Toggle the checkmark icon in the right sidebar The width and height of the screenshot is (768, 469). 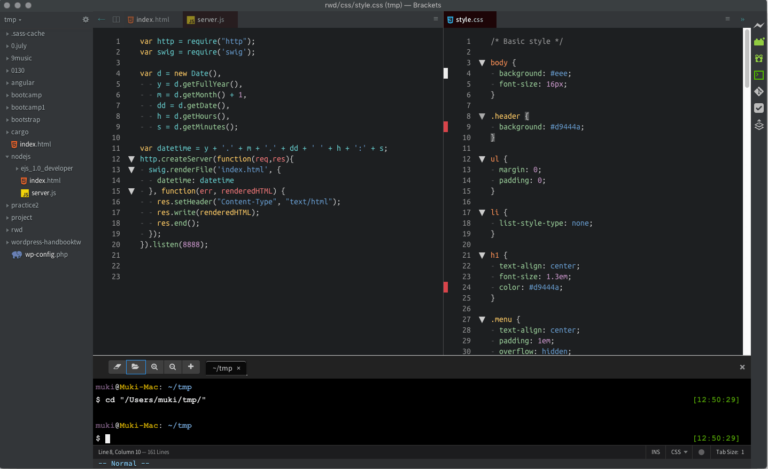point(758,108)
